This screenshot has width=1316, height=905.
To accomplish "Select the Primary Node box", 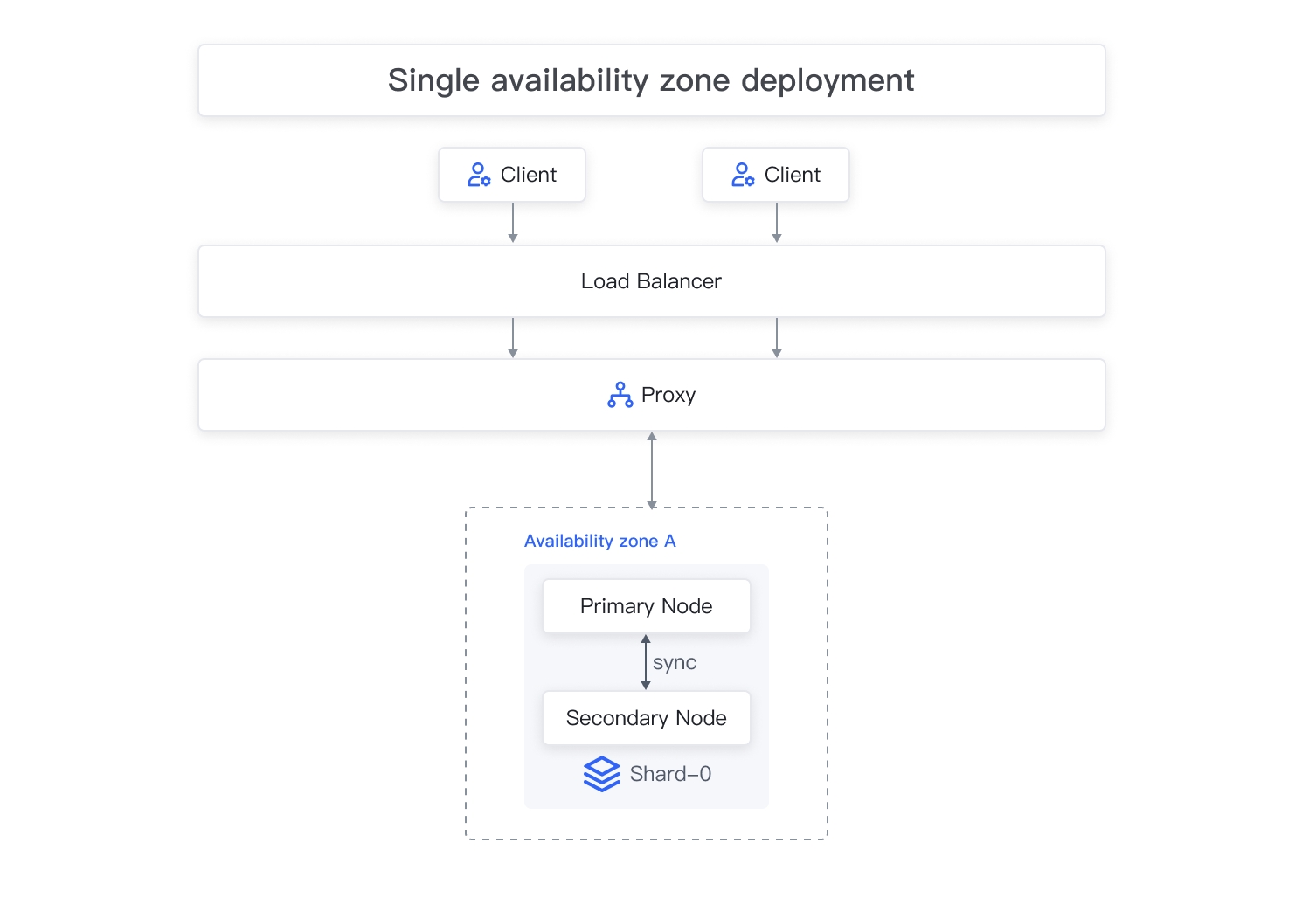I will pos(647,606).
